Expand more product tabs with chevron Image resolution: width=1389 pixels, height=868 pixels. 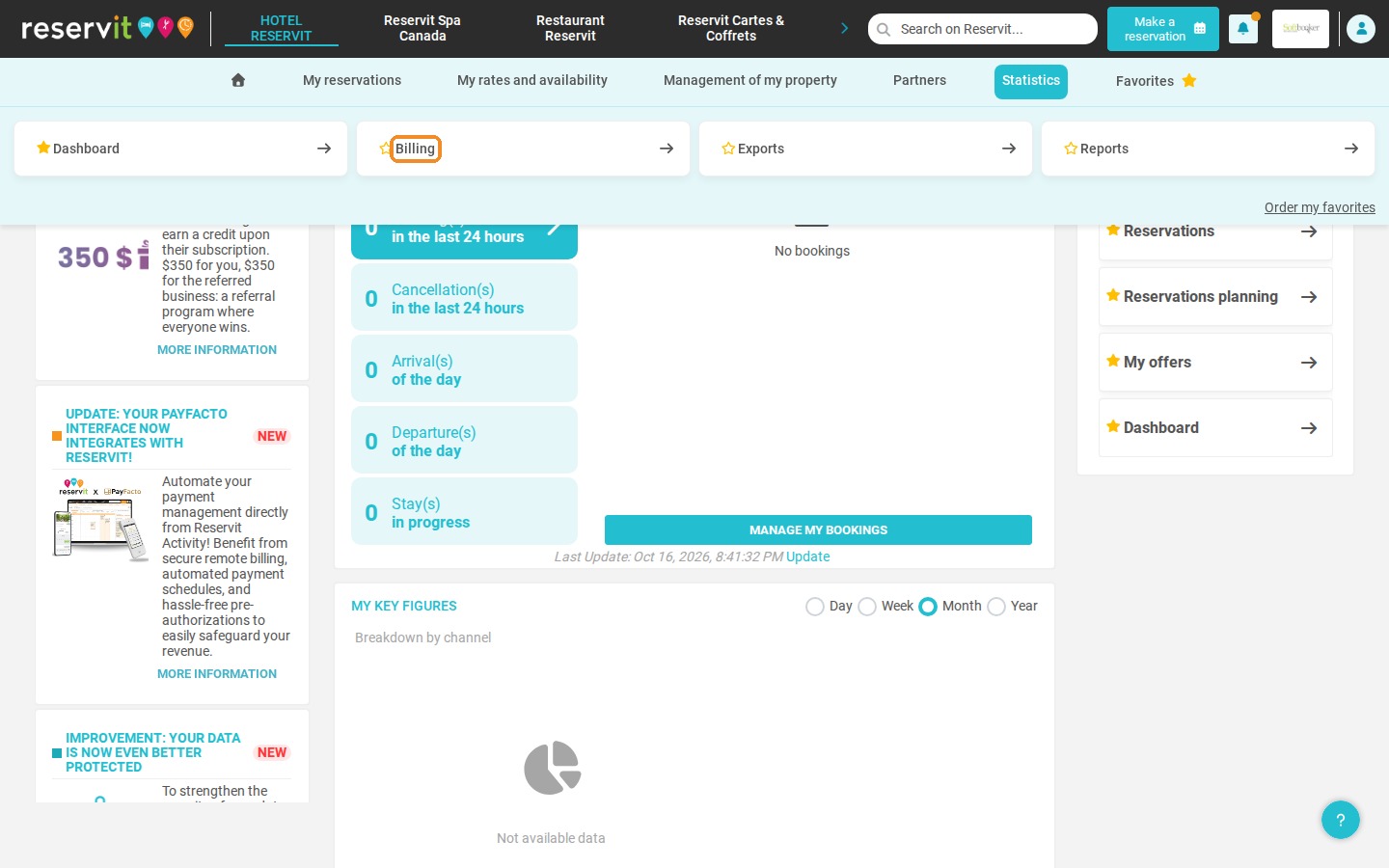(844, 28)
